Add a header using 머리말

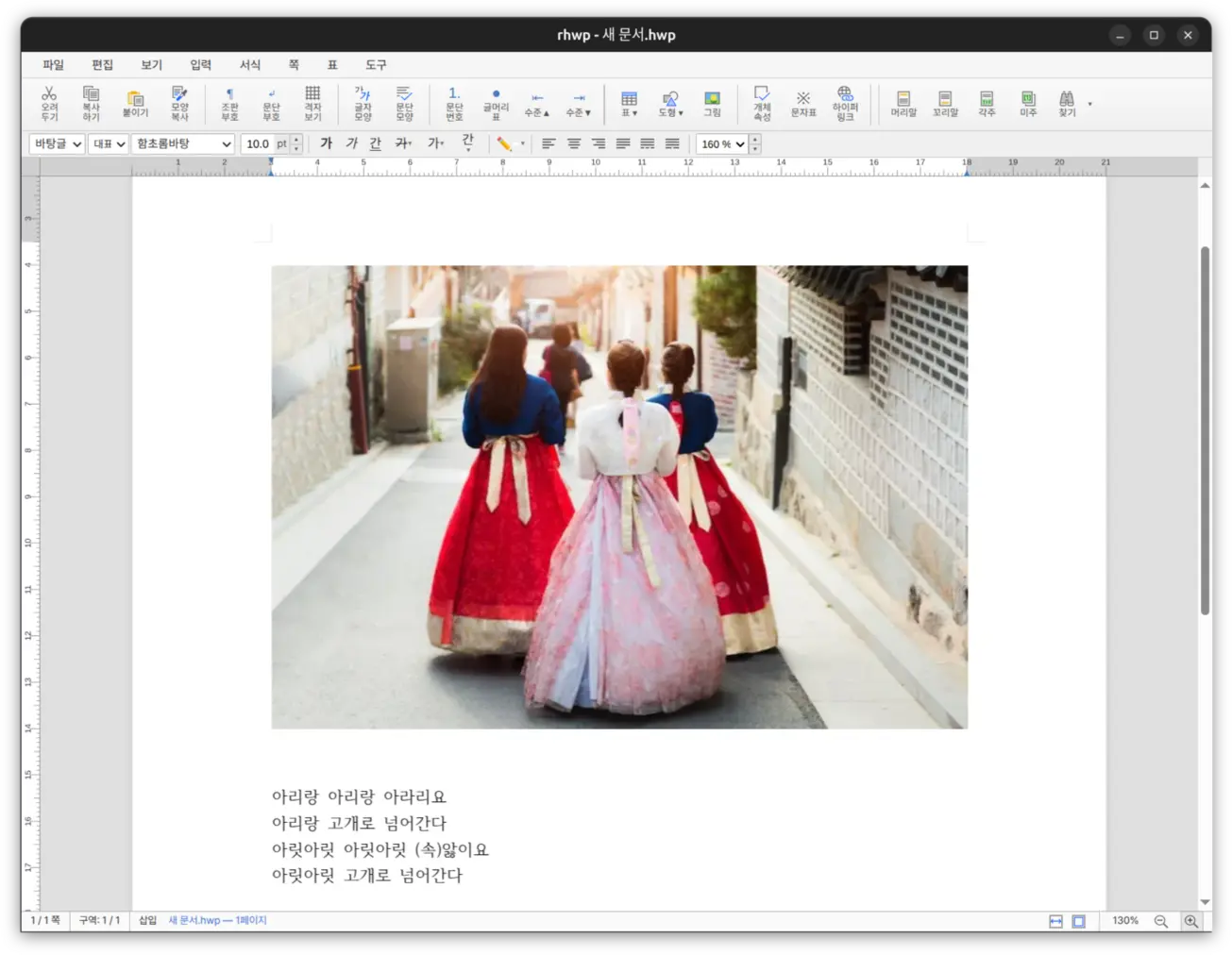(903, 104)
